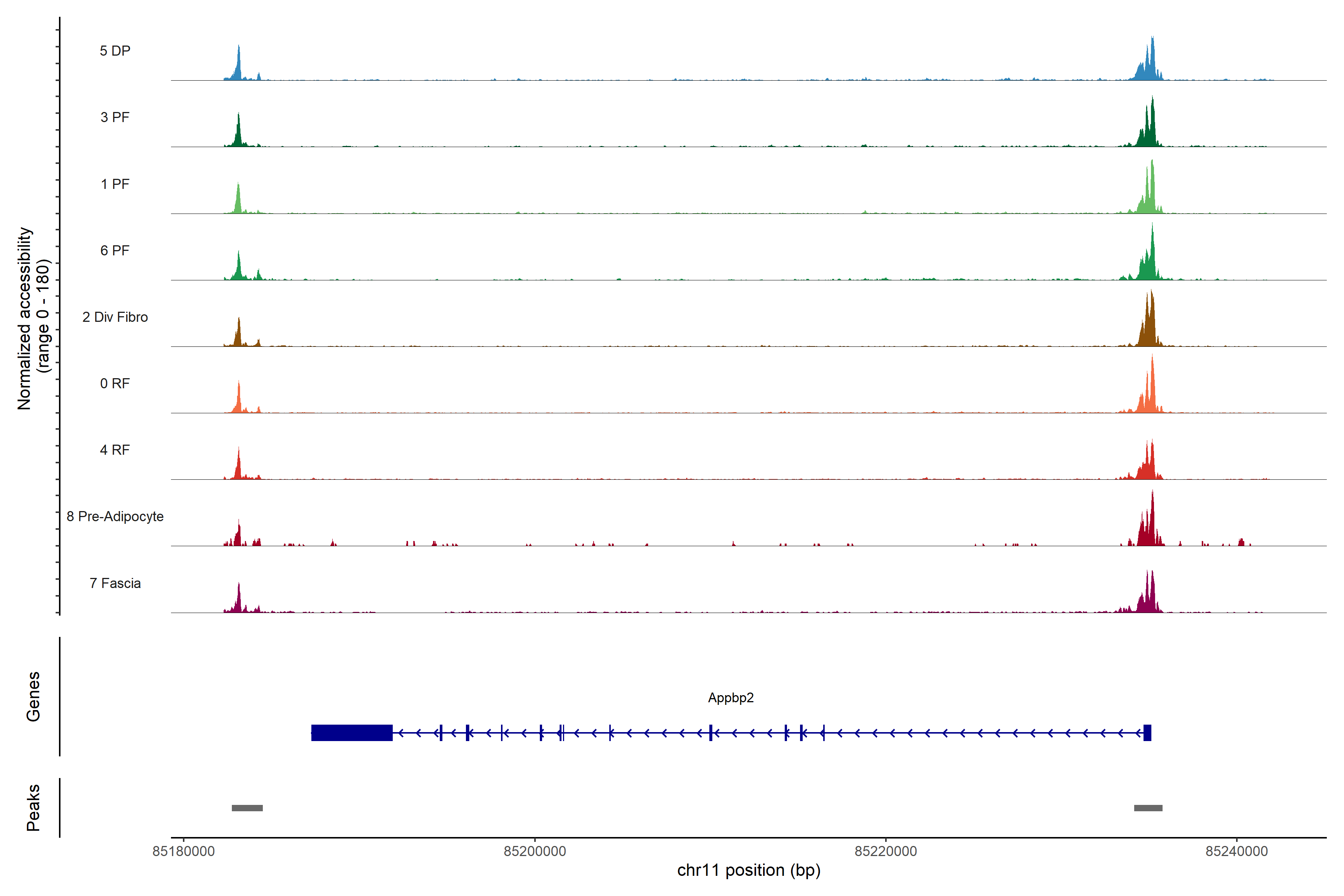Screen dimensions: 1344x896
Task: Click the 6 PF track label
Action: click(115, 250)
